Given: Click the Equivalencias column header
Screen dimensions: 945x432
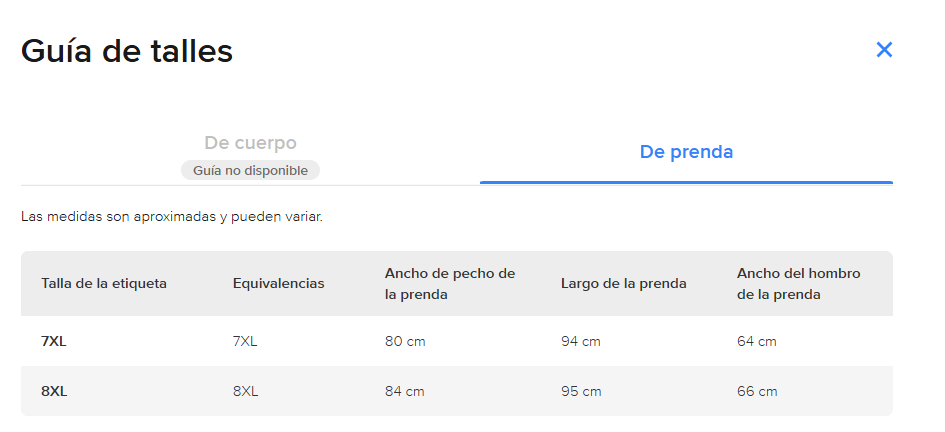Looking at the screenshot, I should pyautogui.click(x=278, y=283).
